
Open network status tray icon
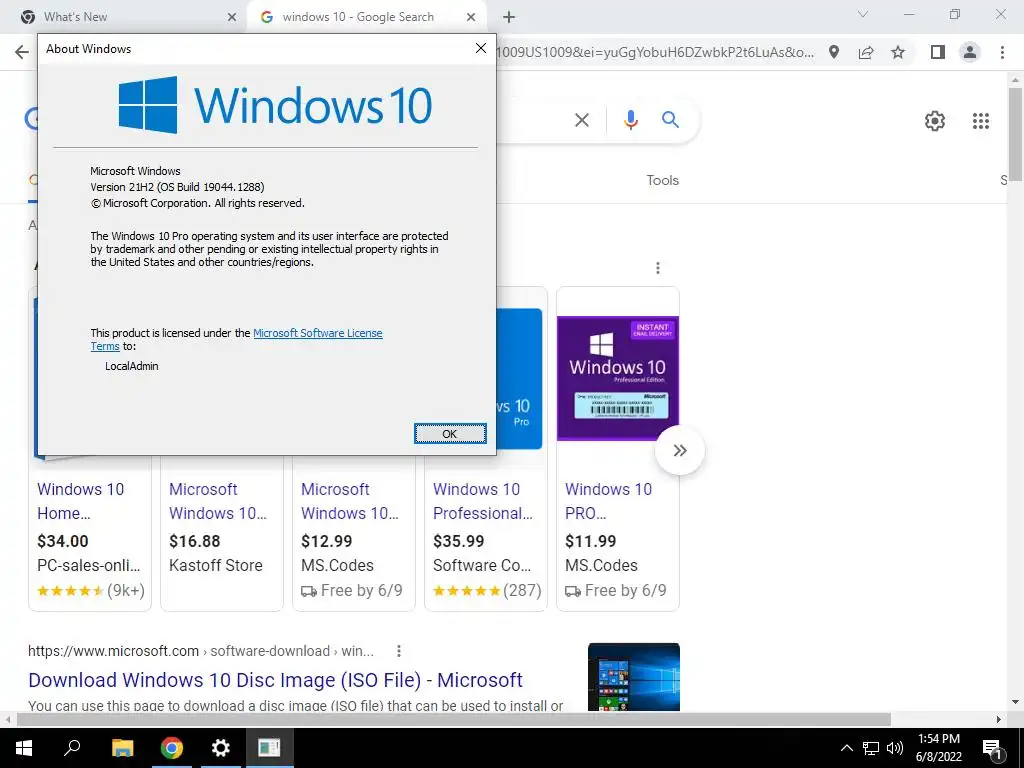871,748
